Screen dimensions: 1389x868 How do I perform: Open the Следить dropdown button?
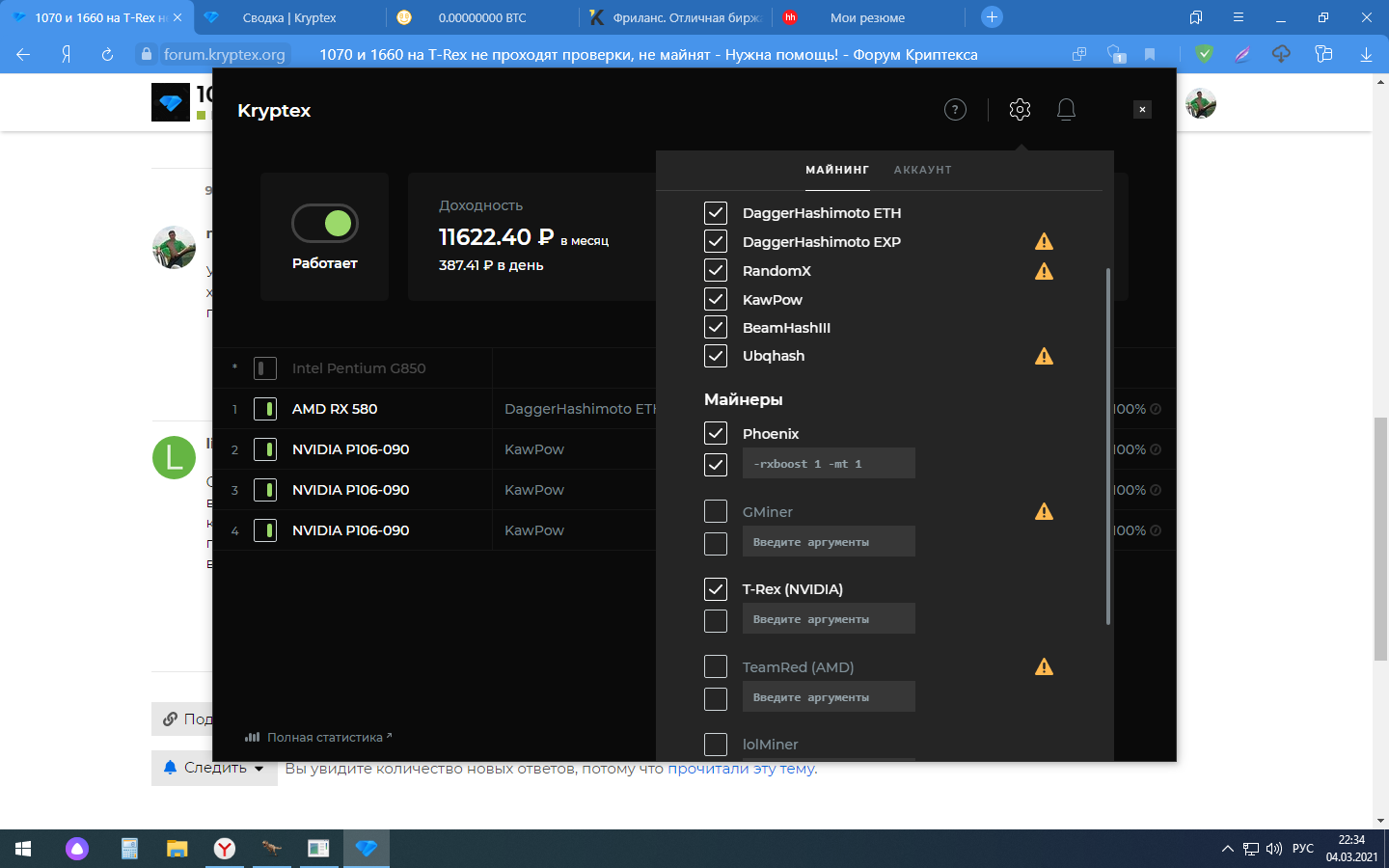coord(214,768)
